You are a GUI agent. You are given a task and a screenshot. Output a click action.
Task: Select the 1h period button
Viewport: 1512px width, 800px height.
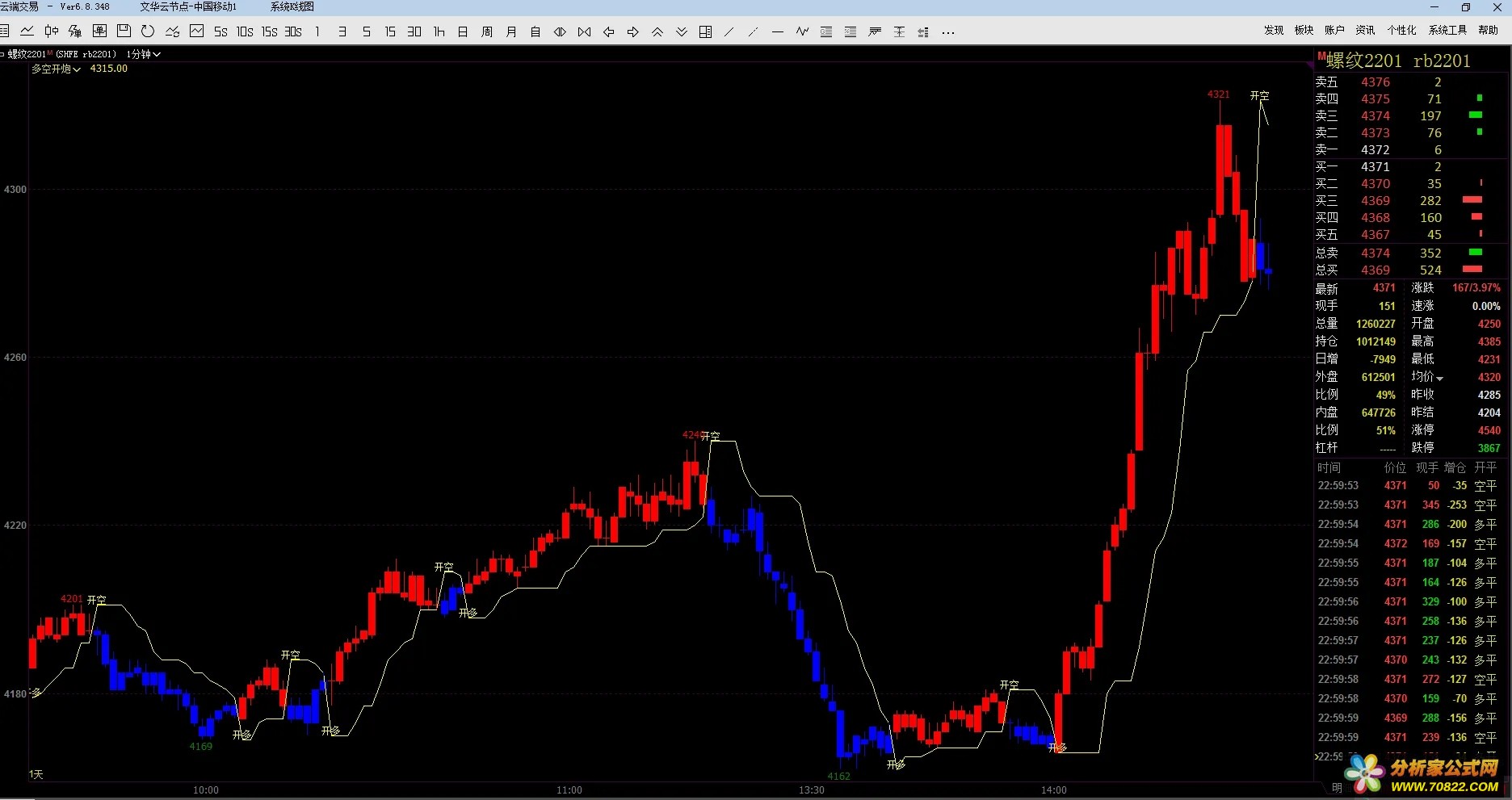click(x=439, y=31)
